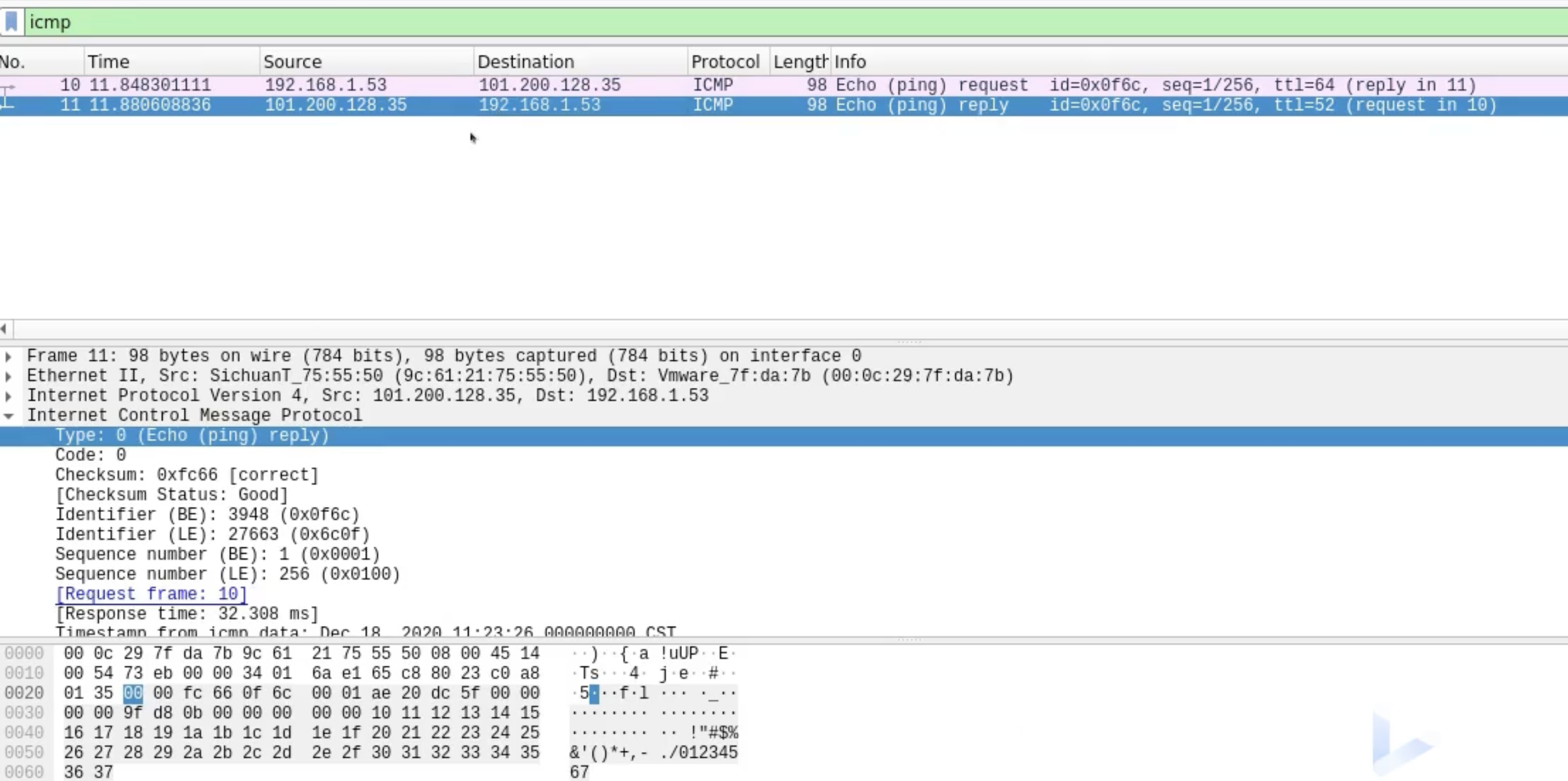The height and width of the screenshot is (781, 1568).
Task: Click destination 101.200.128.35 in packet 10
Action: tap(550, 85)
